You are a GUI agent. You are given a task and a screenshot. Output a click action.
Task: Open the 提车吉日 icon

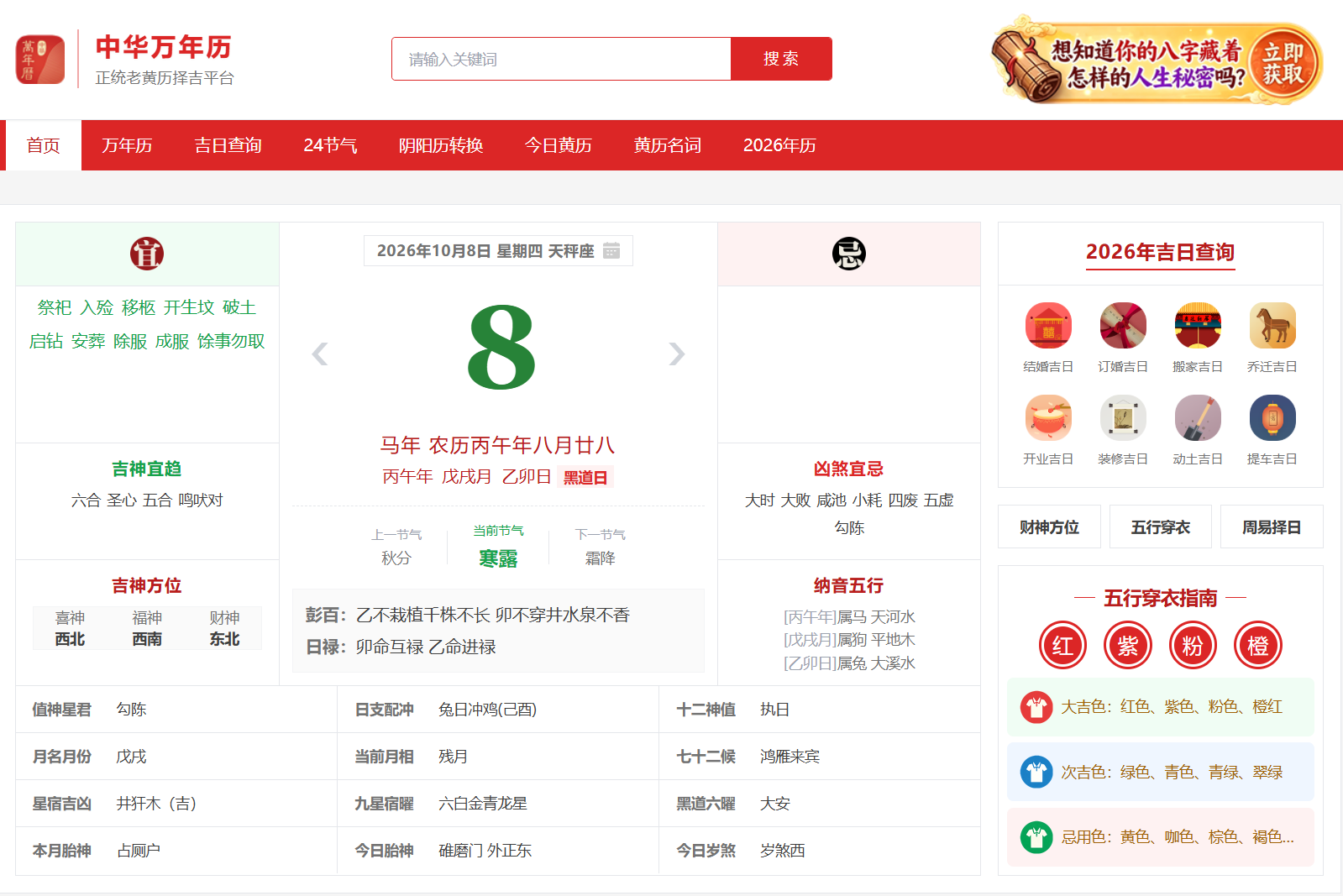click(1272, 417)
